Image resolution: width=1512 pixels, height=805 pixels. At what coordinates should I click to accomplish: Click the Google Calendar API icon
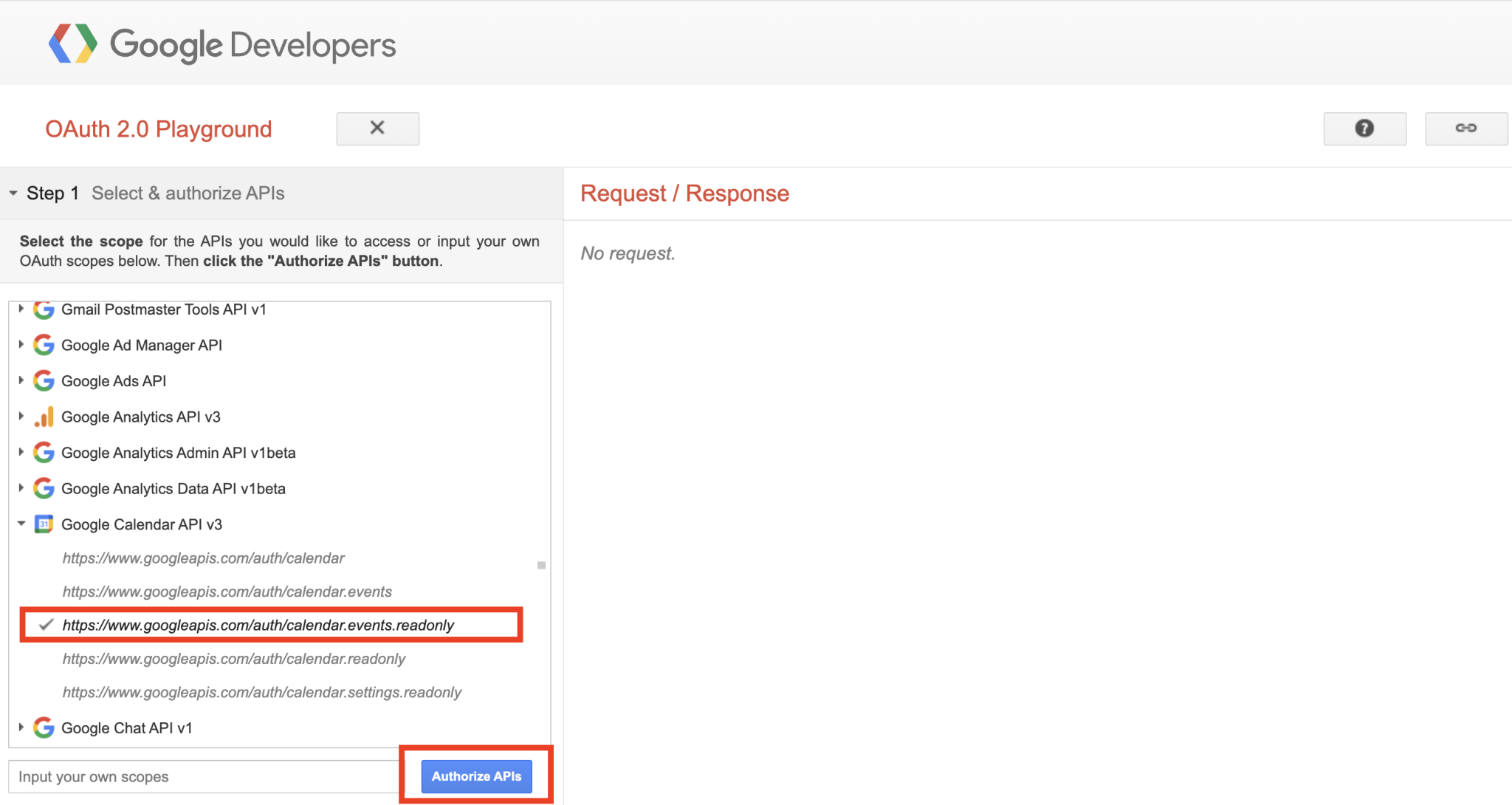point(44,524)
